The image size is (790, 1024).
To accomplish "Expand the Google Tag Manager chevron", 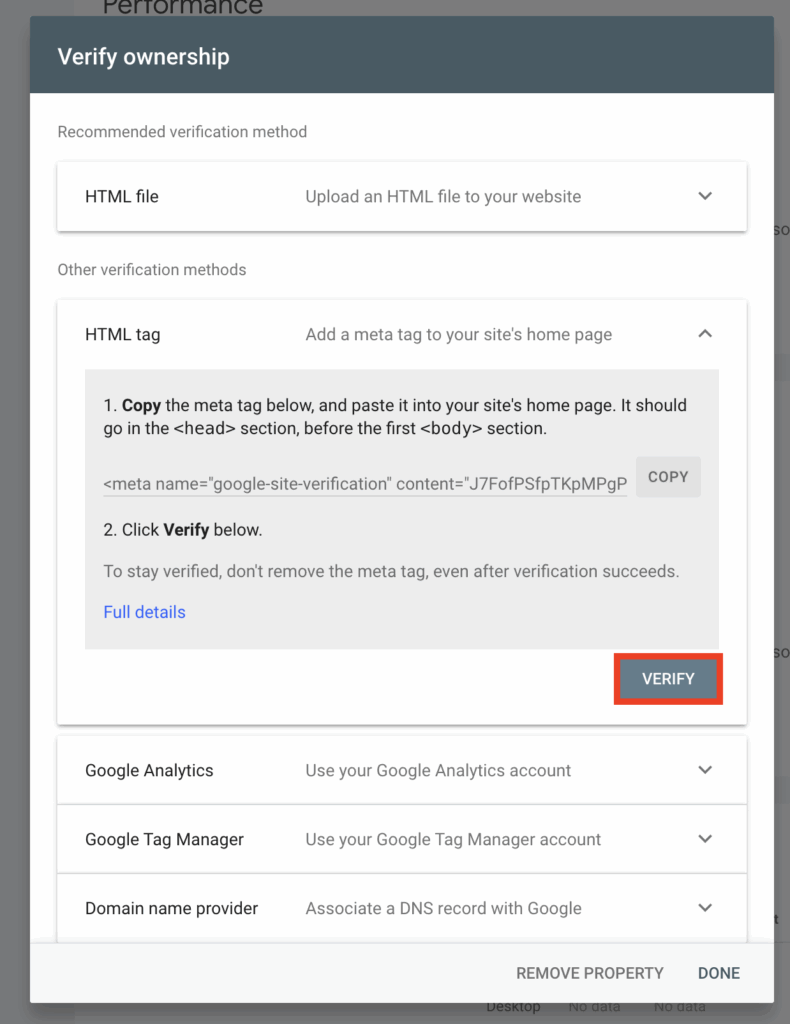I will coord(705,839).
